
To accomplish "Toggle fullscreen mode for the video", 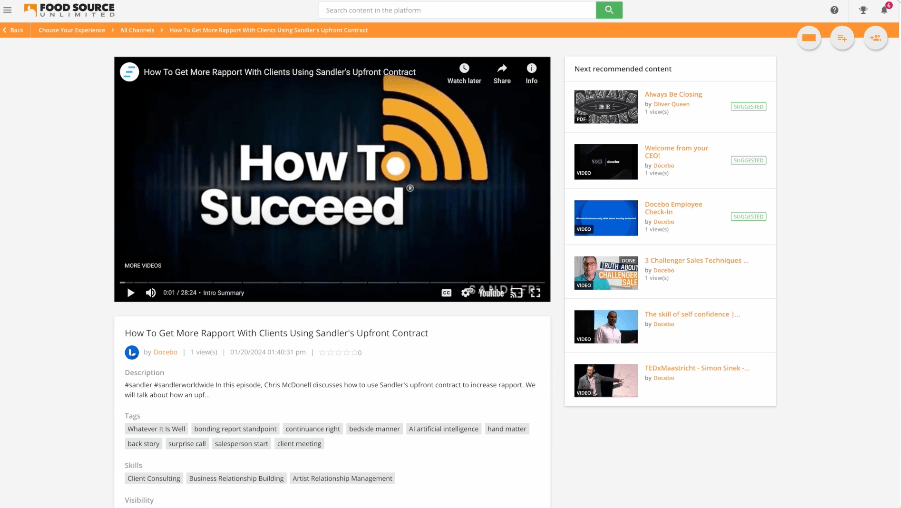I will tap(535, 293).
